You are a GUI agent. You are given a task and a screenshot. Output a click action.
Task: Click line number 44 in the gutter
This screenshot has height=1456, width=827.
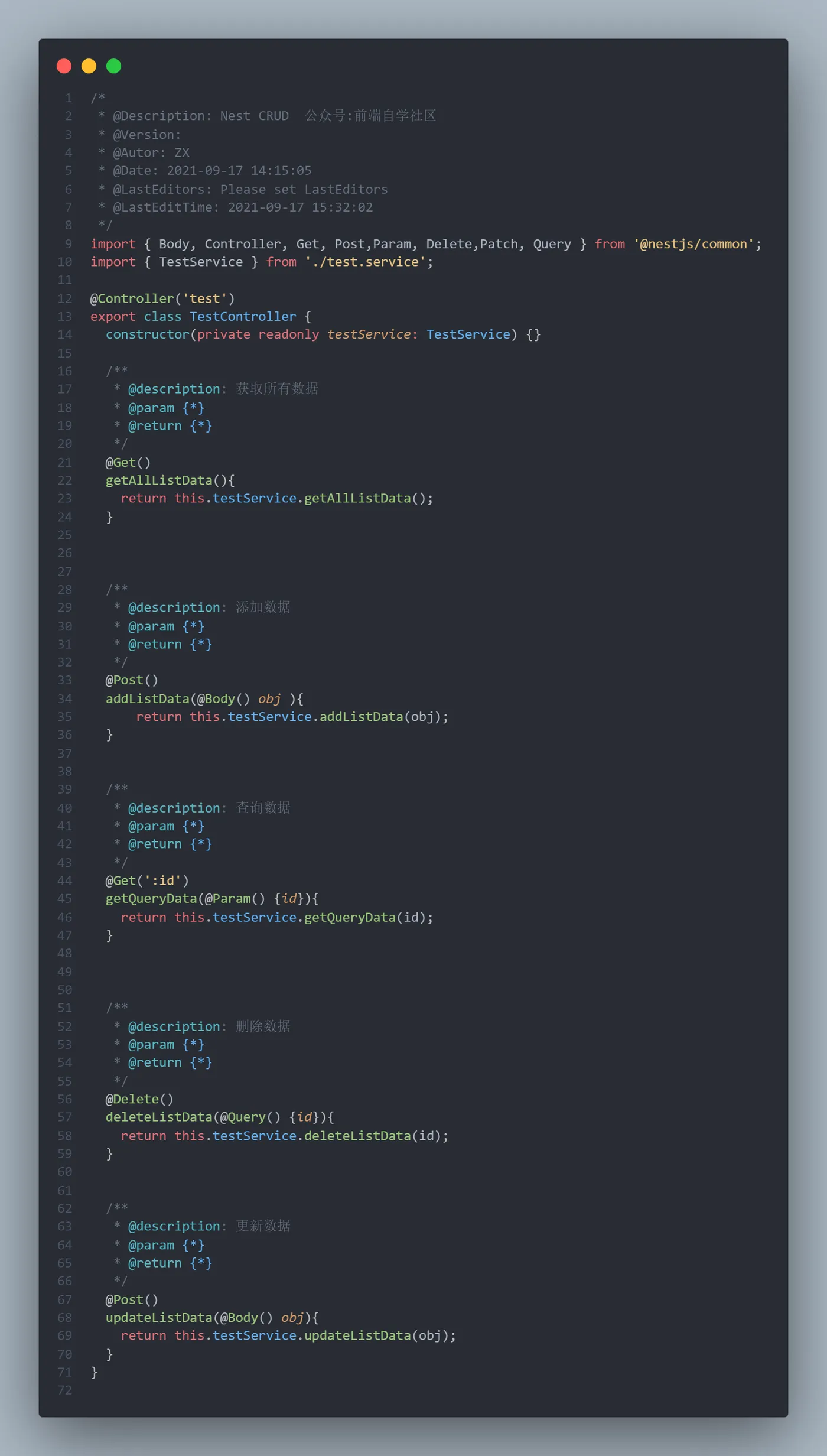click(x=65, y=880)
